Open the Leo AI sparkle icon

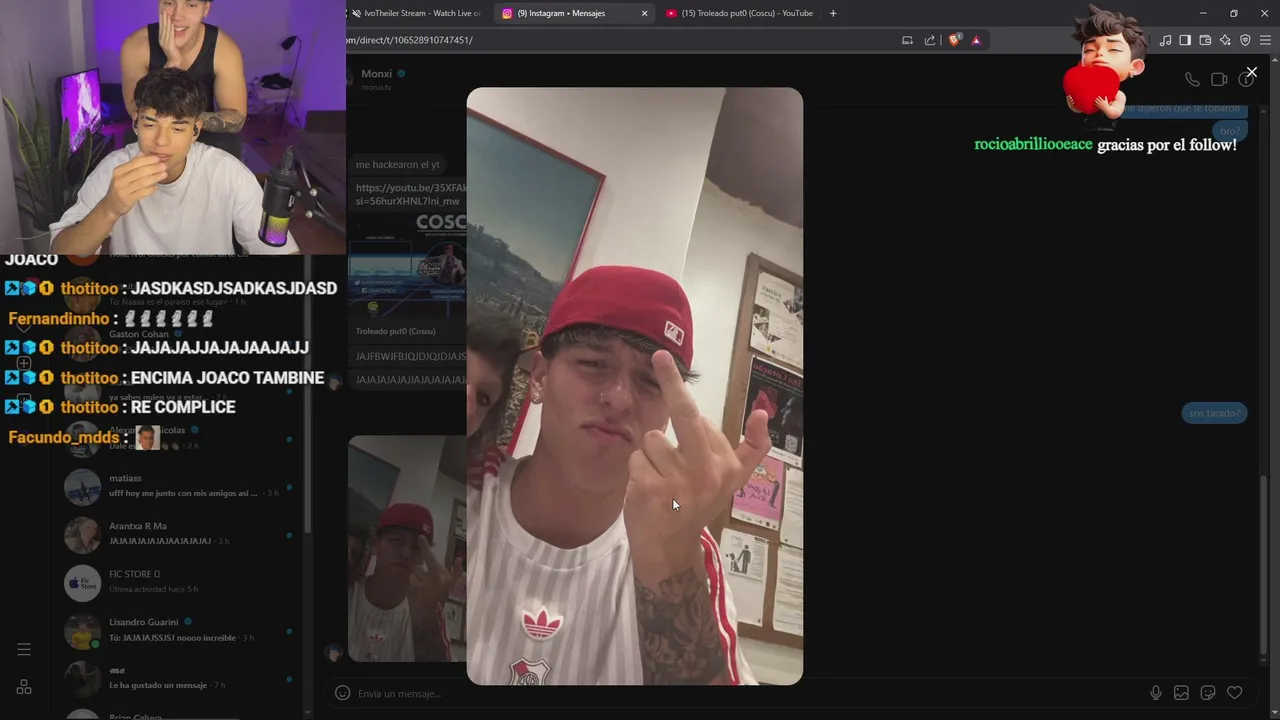pyautogui.click(x=1225, y=40)
